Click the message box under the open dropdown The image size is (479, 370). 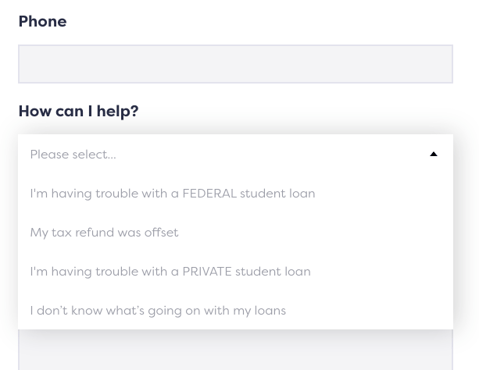[x=235, y=350]
